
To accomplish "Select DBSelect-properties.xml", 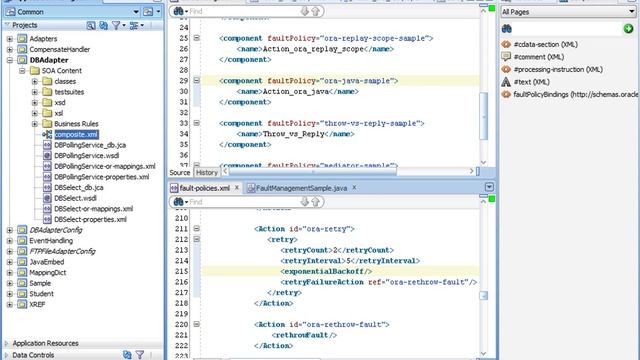I will coord(90,219).
